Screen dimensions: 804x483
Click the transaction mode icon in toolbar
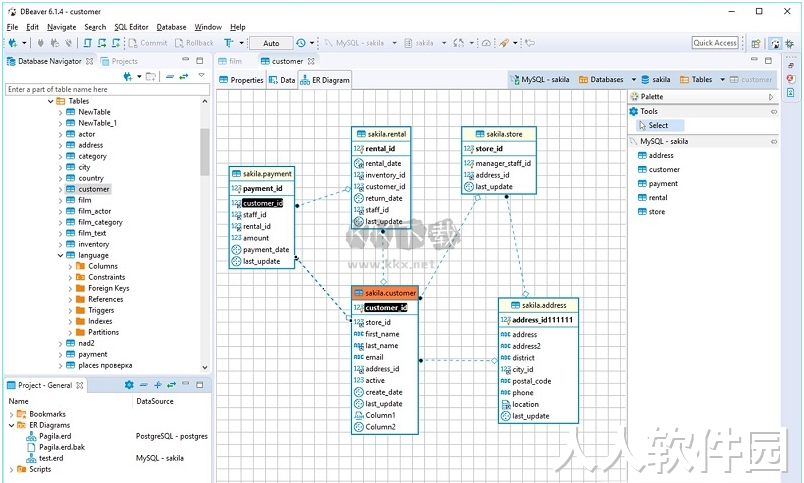point(228,43)
